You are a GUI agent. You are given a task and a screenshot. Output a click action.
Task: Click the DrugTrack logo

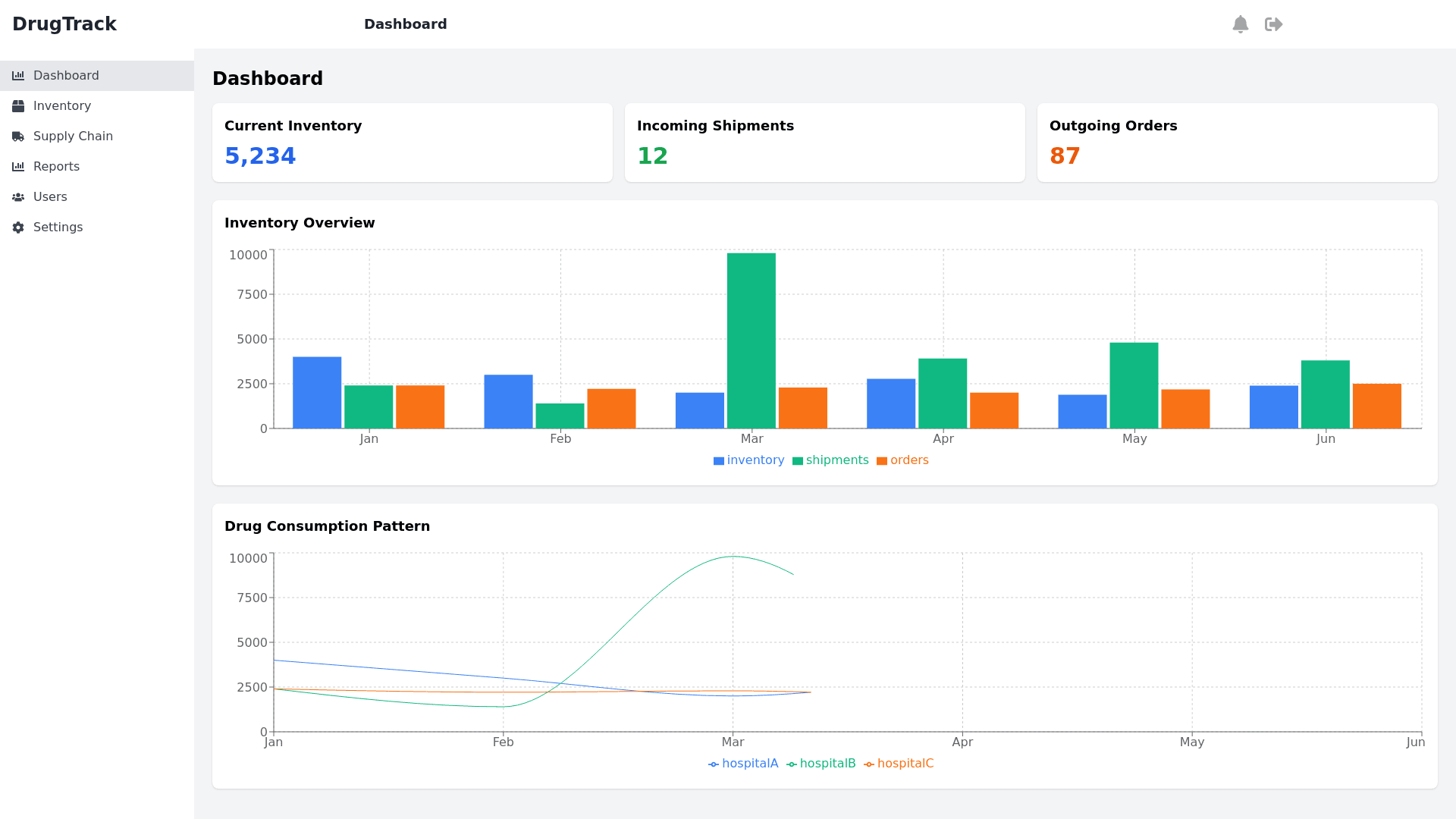[x=65, y=24]
